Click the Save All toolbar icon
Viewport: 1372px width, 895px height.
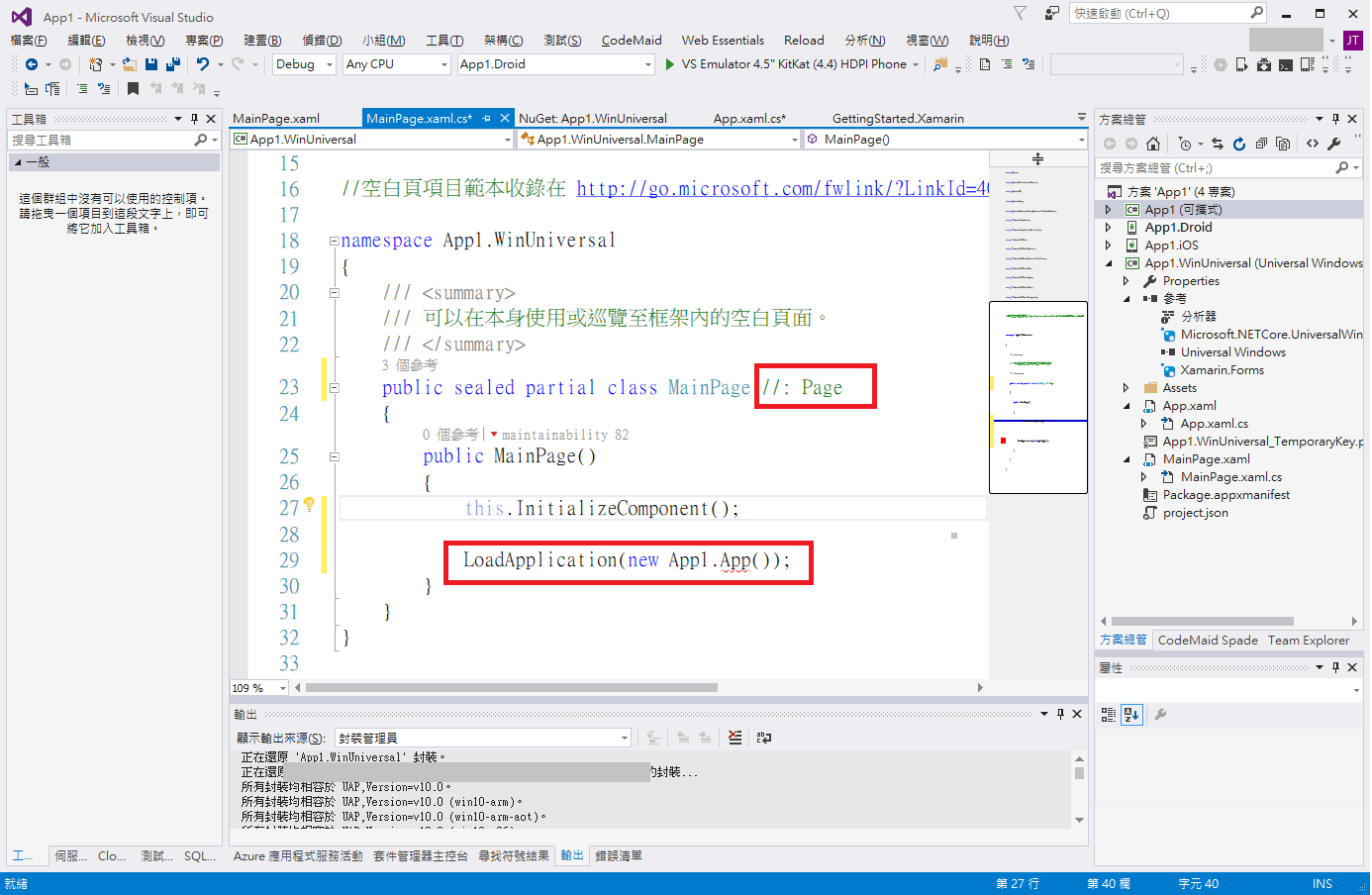point(173,64)
